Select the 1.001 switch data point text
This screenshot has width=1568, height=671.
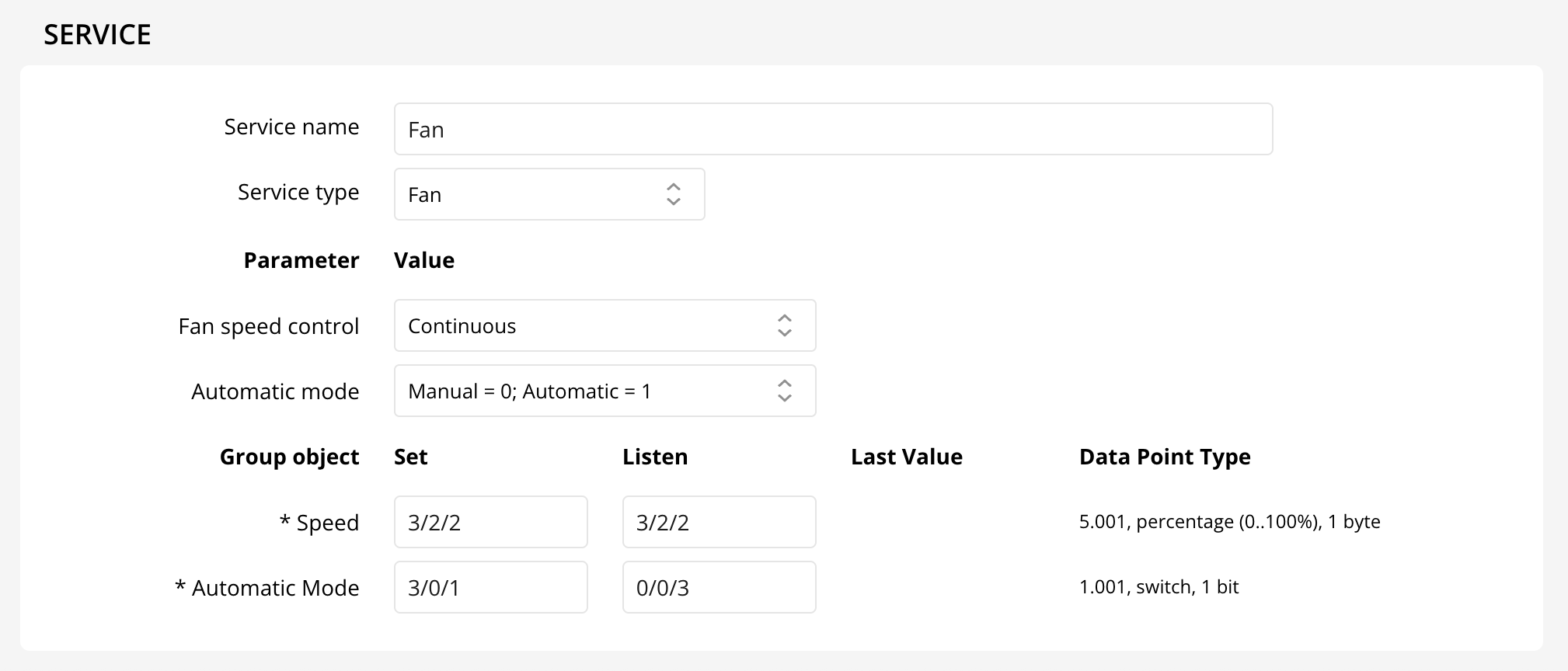click(x=1159, y=587)
